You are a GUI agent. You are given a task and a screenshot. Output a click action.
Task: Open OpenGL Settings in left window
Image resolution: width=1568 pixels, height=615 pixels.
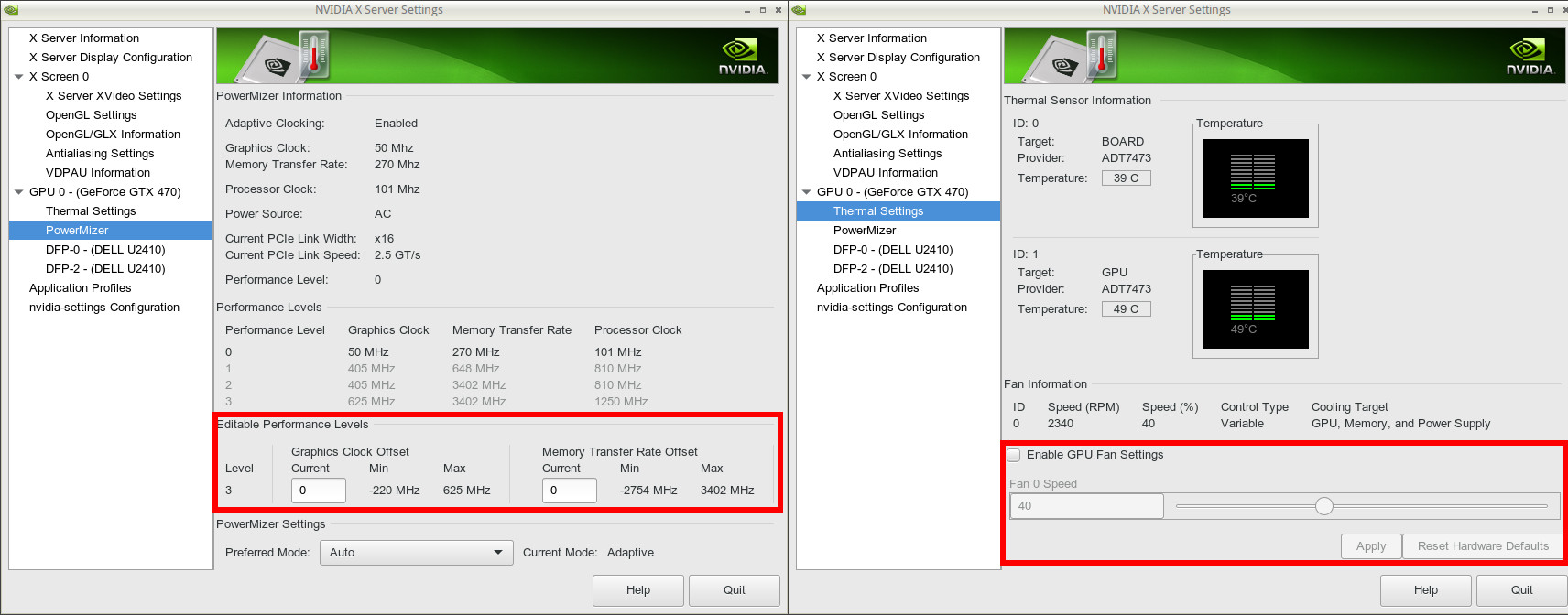click(92, 115)
